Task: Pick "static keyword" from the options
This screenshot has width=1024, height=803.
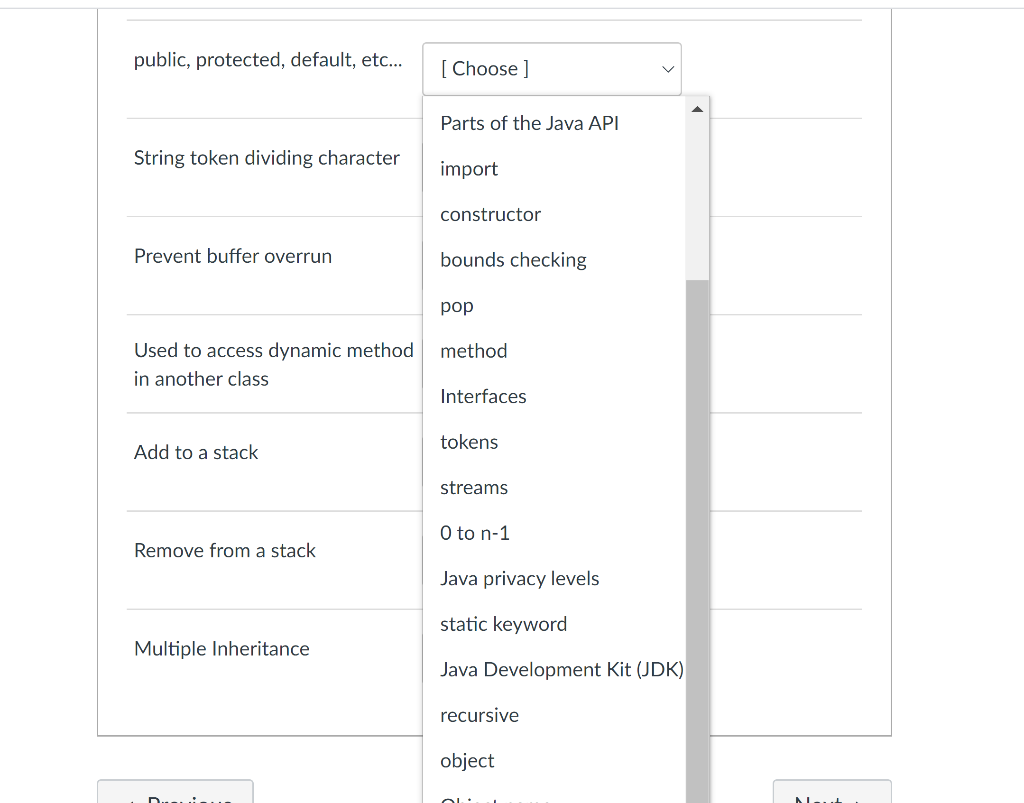Action: pos(504,624)
